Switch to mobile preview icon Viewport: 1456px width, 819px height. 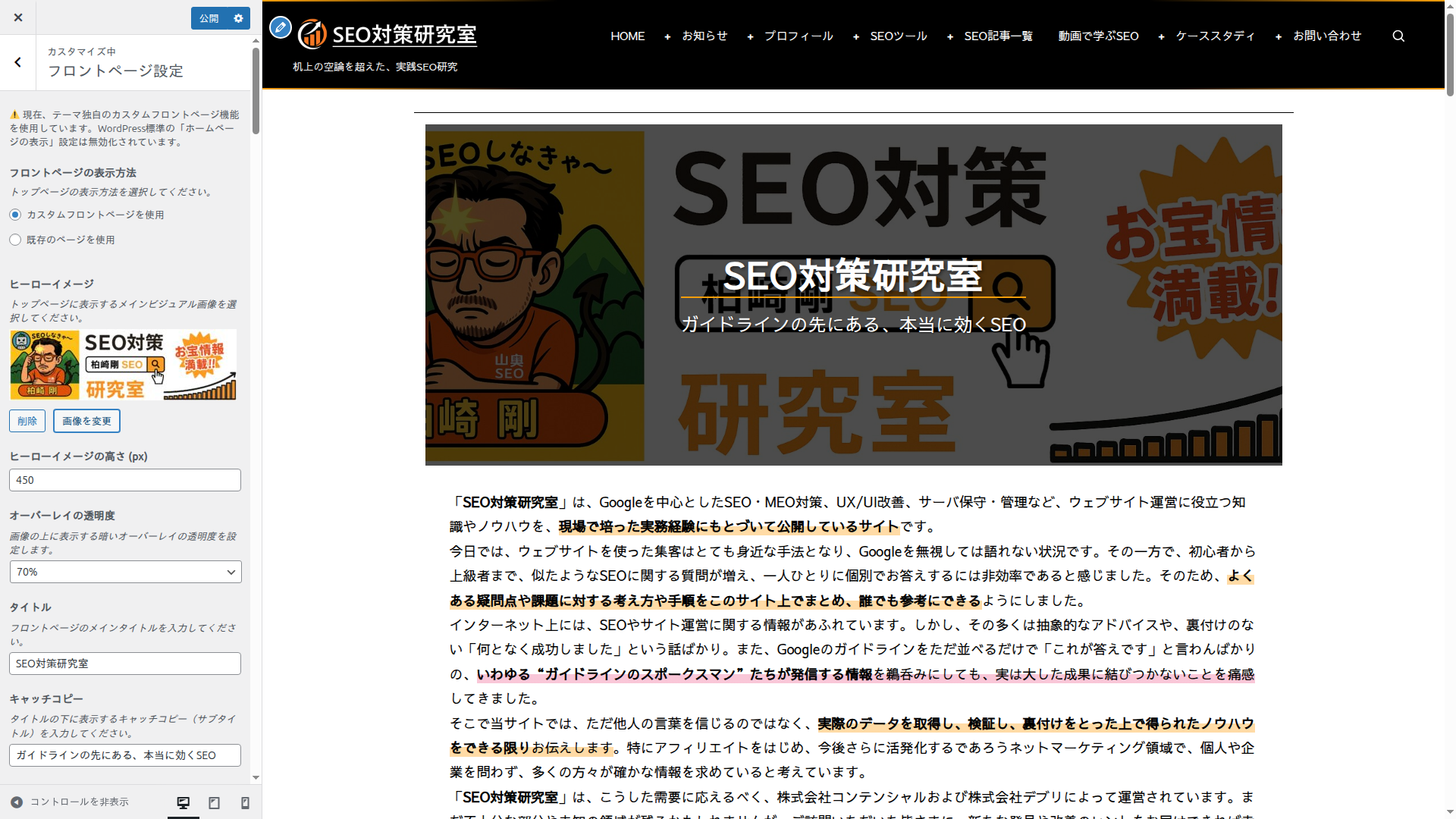point(245,802)
